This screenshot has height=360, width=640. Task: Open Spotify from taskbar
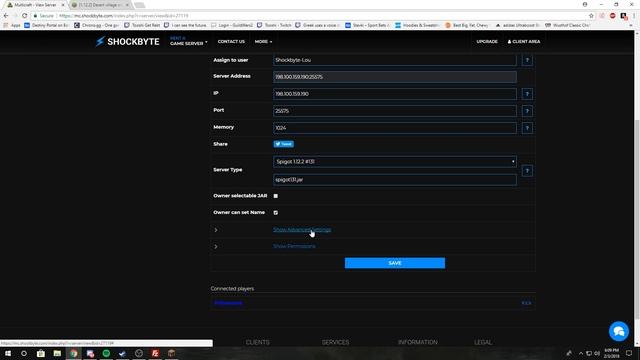[x=106, y=353]
